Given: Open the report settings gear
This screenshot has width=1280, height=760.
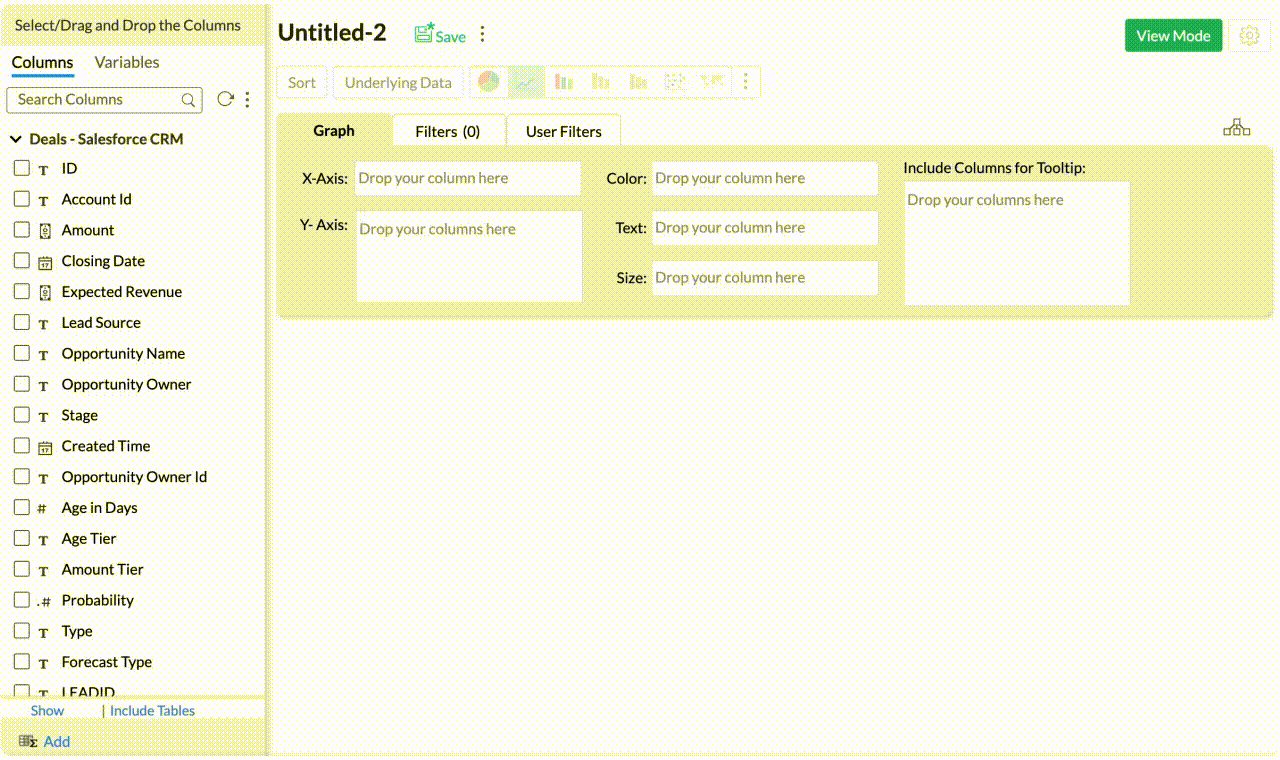Looking at the screenshot, I should [x=1249, y=35].
